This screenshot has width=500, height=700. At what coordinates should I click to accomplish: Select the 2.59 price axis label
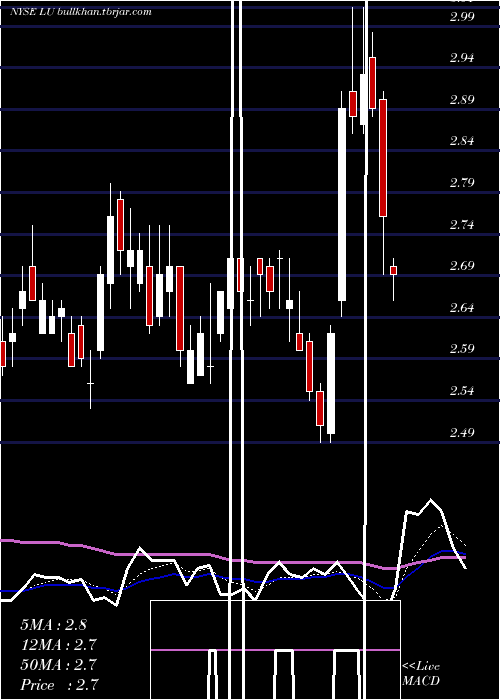click(x=462, y=349)
